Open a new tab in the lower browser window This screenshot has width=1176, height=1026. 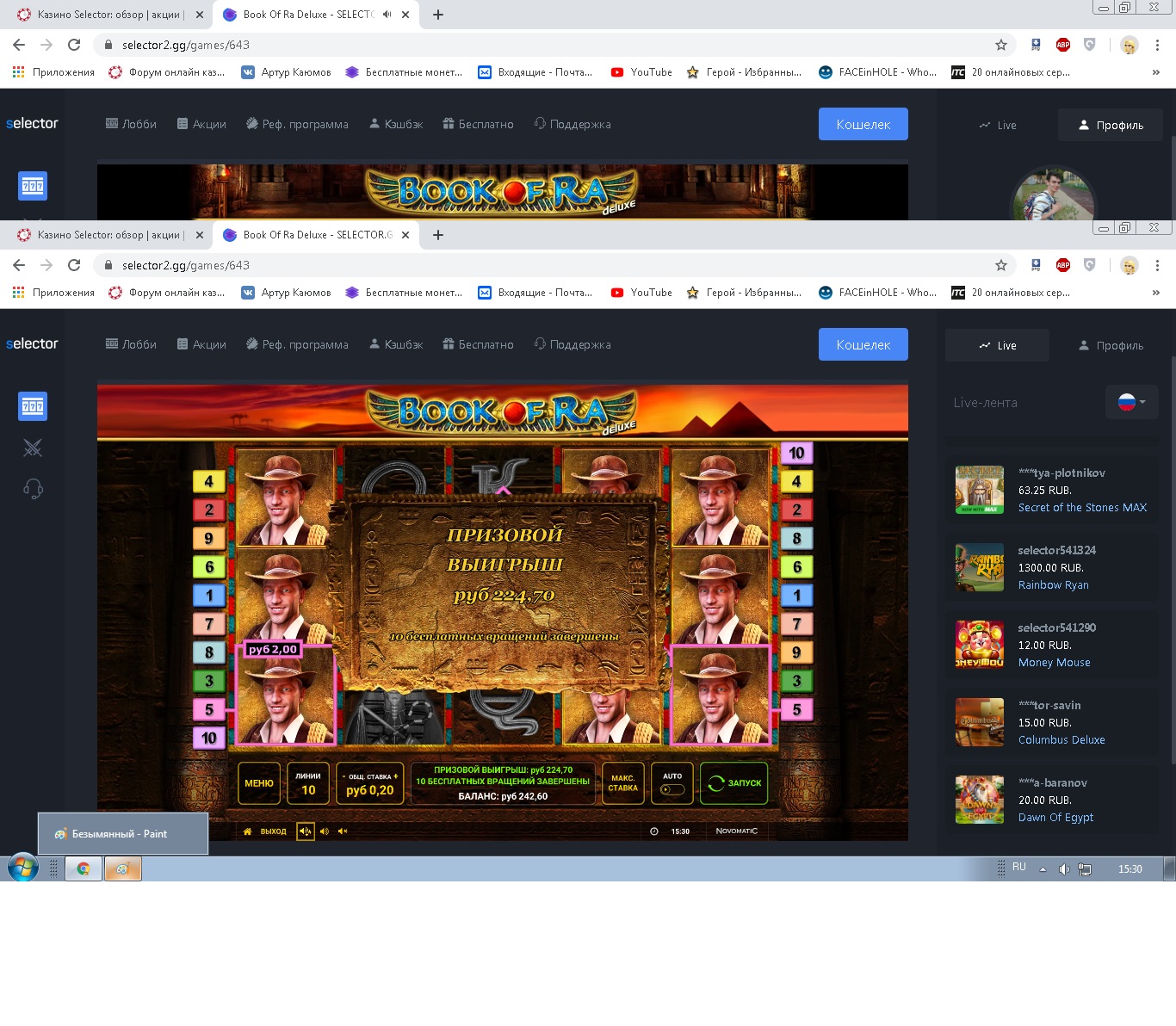pyautogui.click(x=438, y=235)
